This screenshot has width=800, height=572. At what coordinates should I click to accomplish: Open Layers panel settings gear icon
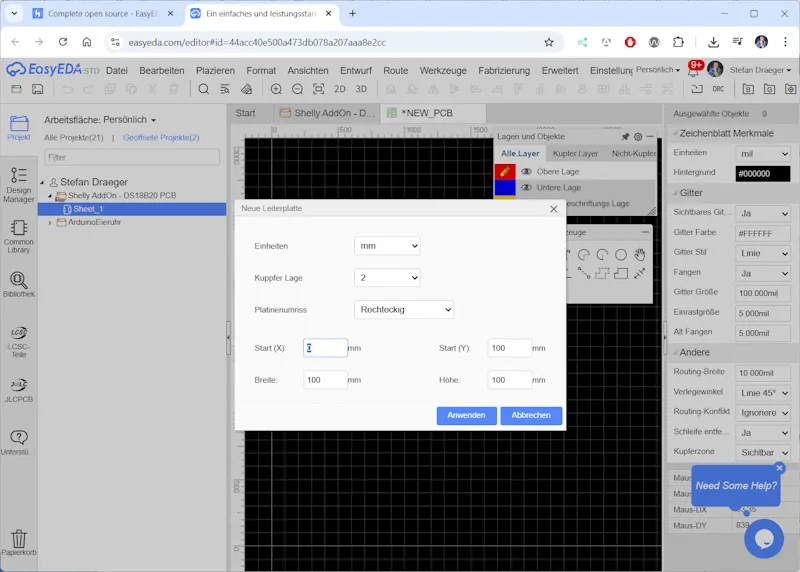(x=638, y=136)
